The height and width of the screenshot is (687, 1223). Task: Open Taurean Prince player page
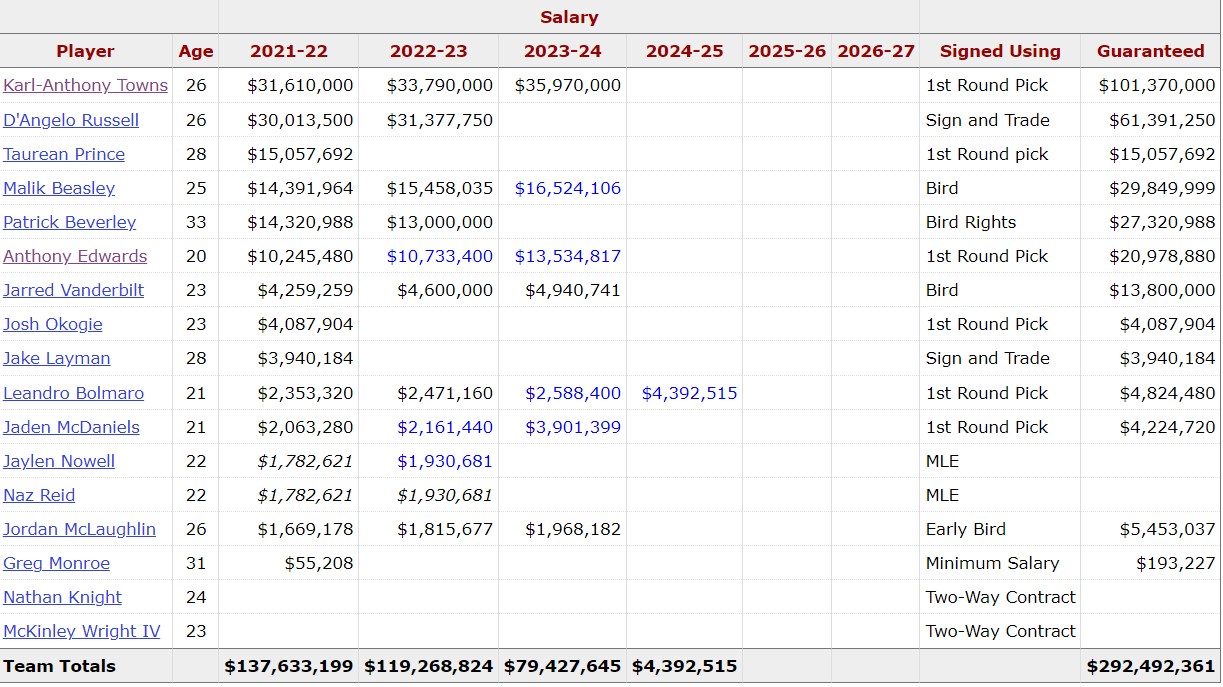coord(64,154)
